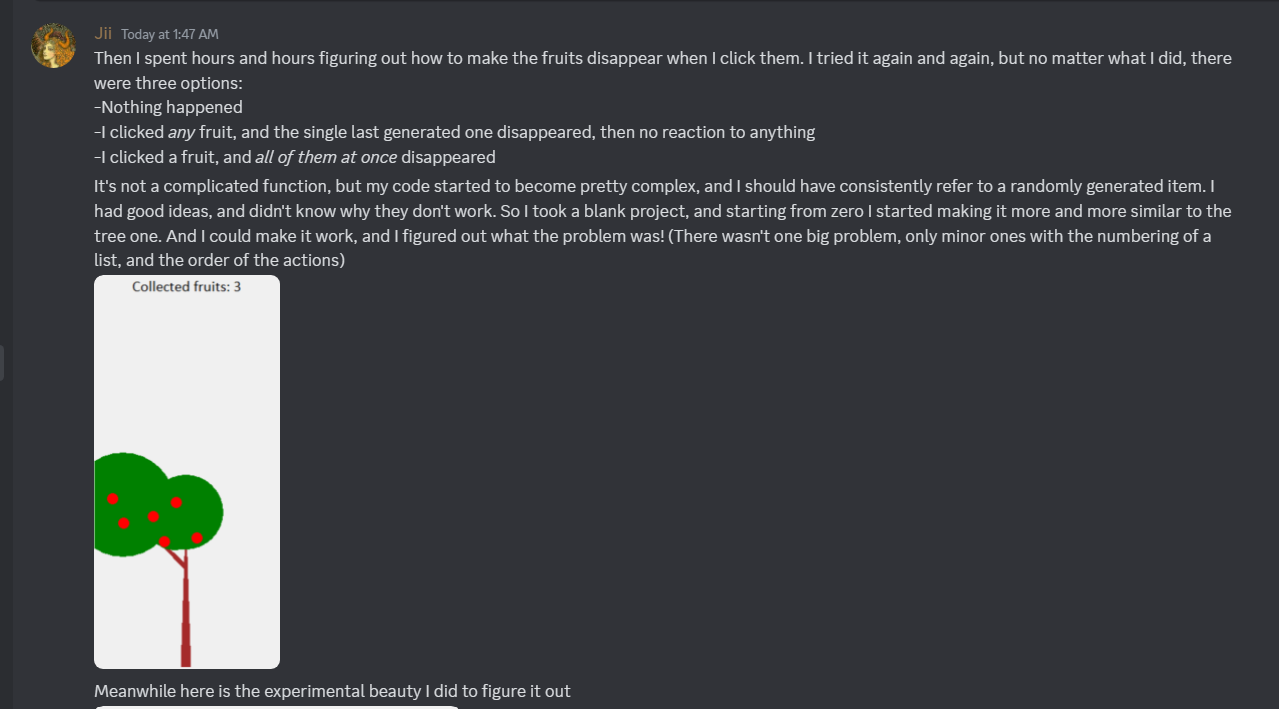Click the red fruit nearest the branch fork
The width and height of the screenshot is (1279, 709).
click(165, 541)
